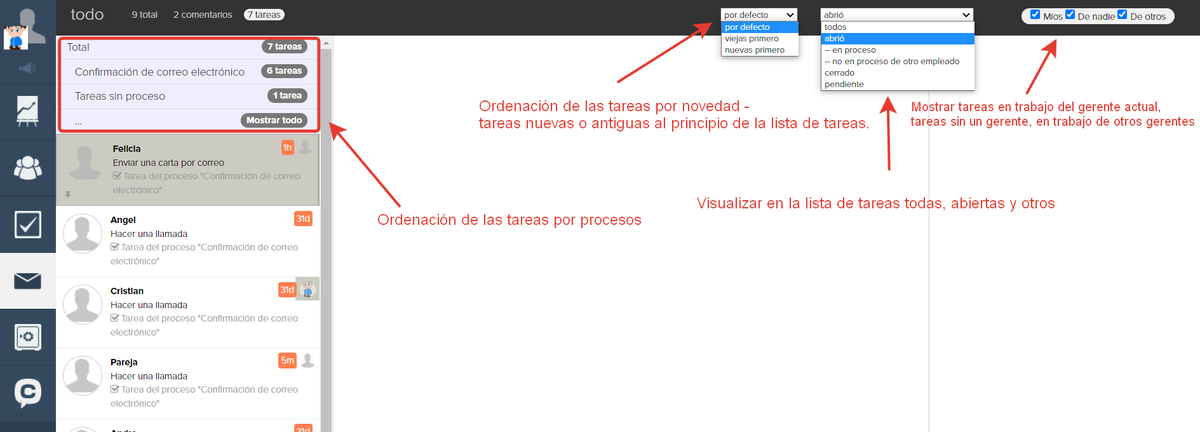Click the 'todo' page title

88,15
